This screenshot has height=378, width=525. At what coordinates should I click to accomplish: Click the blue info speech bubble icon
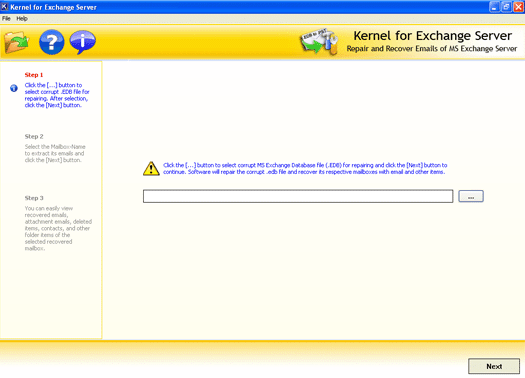(x=83, y=42)
